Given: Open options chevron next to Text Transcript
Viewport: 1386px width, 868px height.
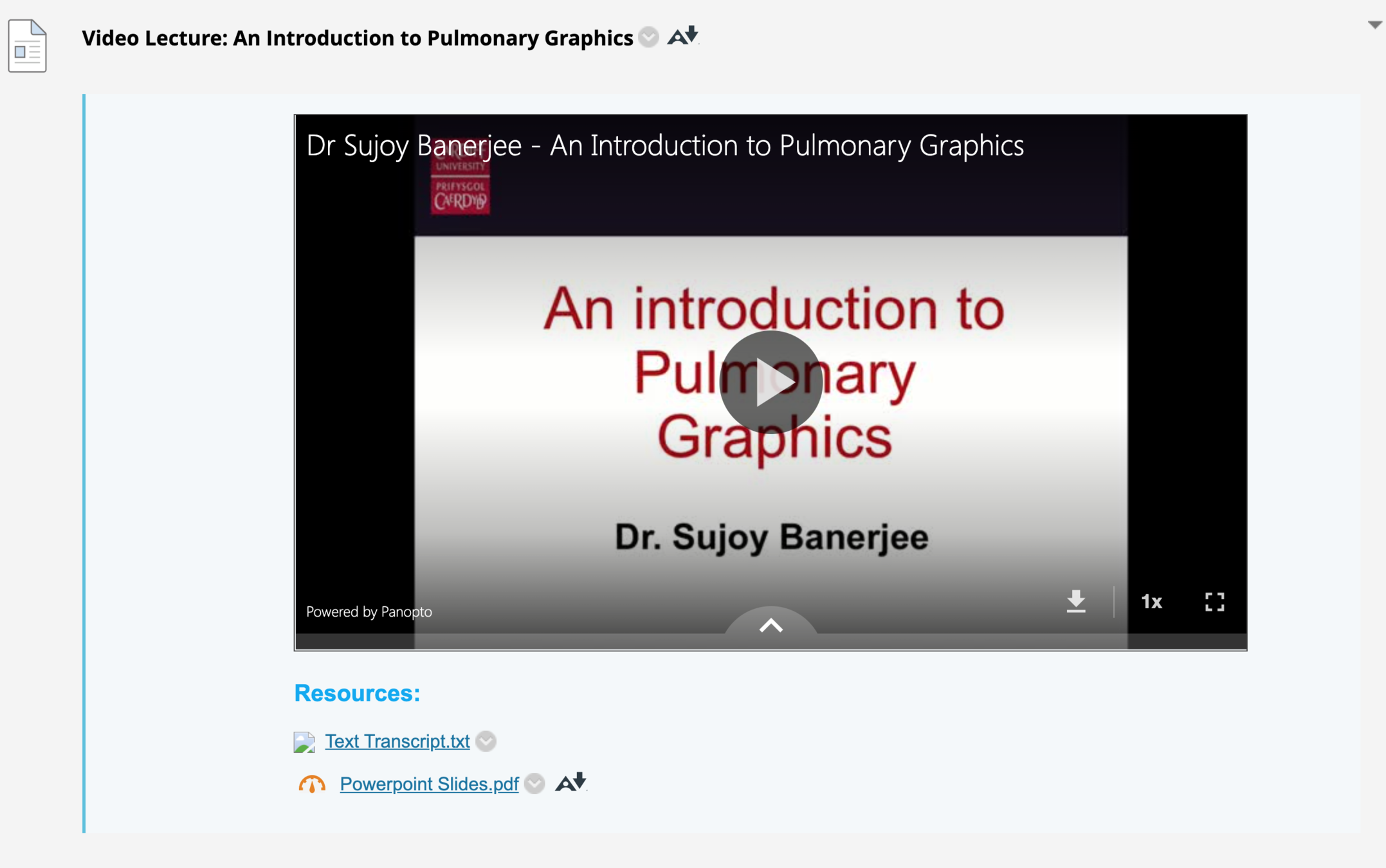Looking at the screenshot, I should click(x=486, y=741).
